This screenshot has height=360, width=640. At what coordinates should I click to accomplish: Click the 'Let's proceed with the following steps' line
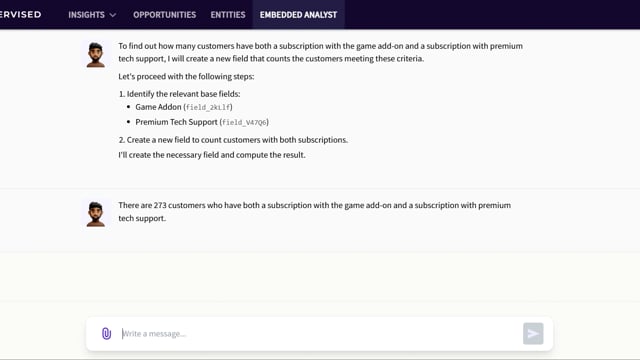point(186,76)
